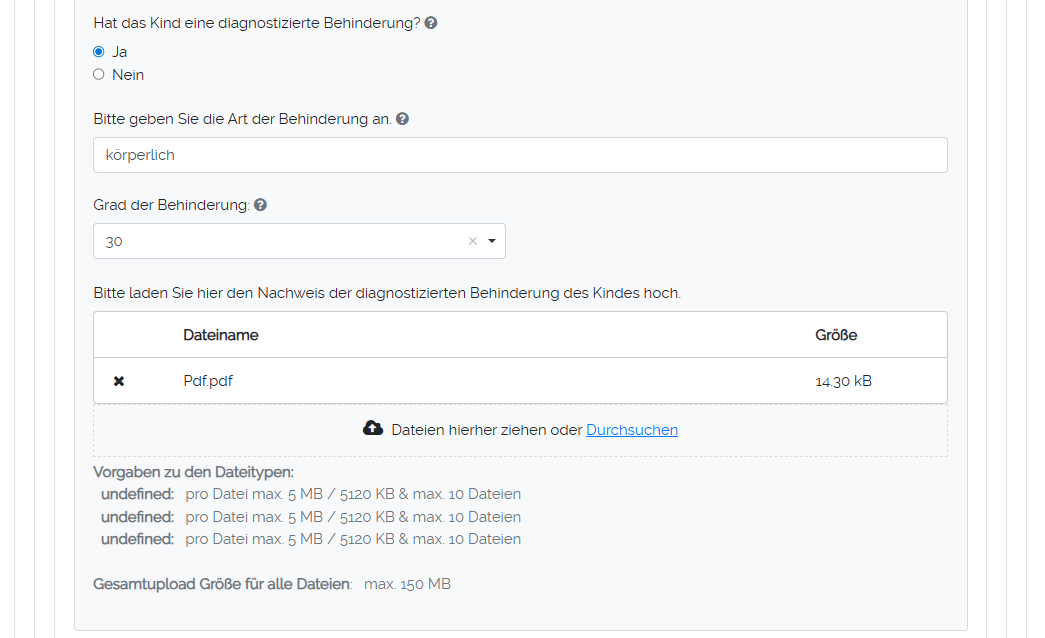Remove the uploaded Pdf.pdf file
This screenshot has height=638, width=1045.
(x=119, y=381)
